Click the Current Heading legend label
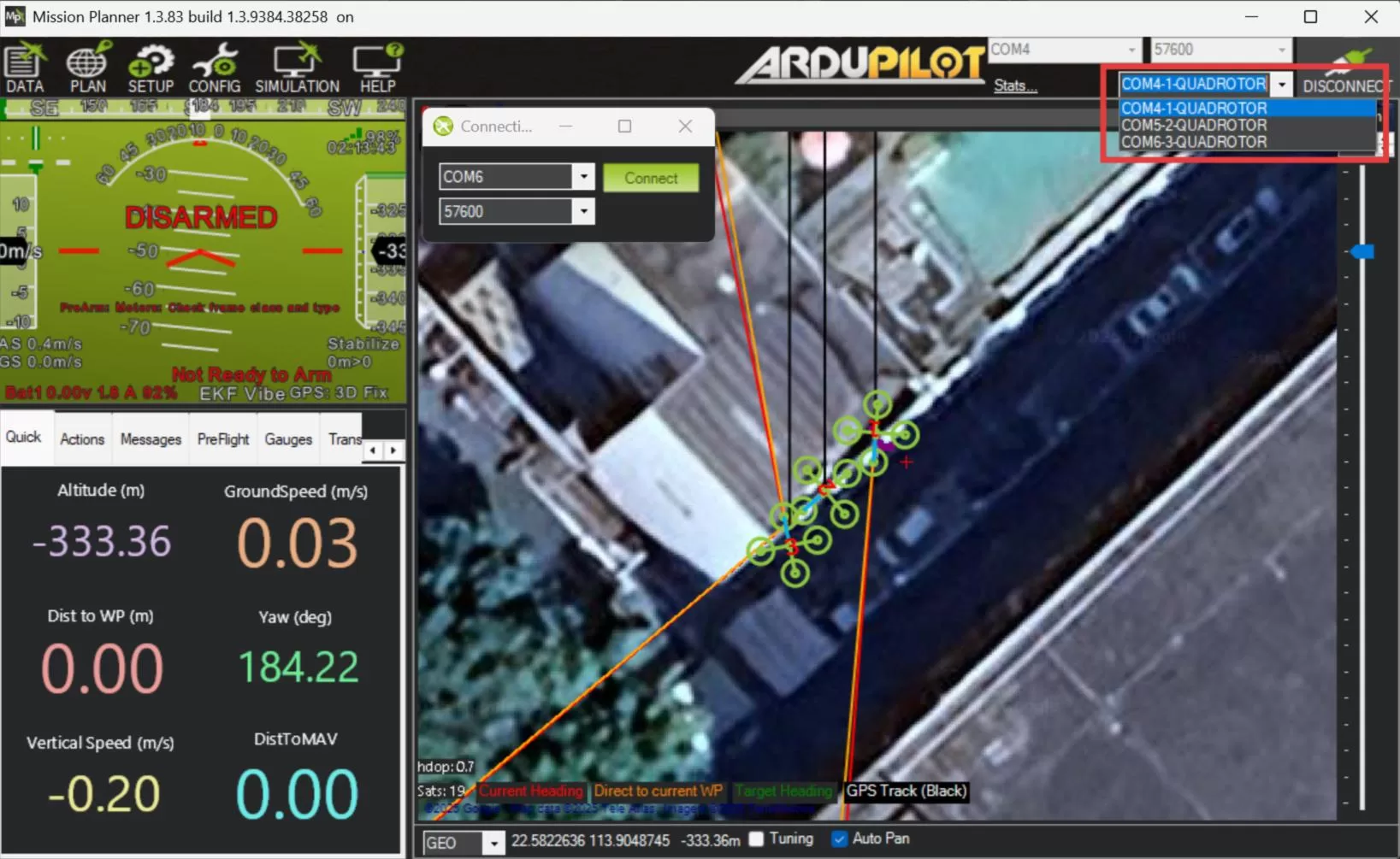 [531, 791]
